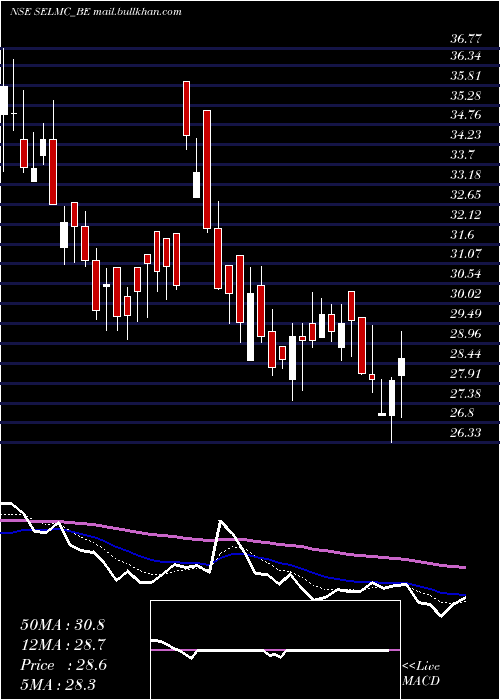Click the 35.81 price level label
This screenshot has height=700, width=500.
[466, 76]
